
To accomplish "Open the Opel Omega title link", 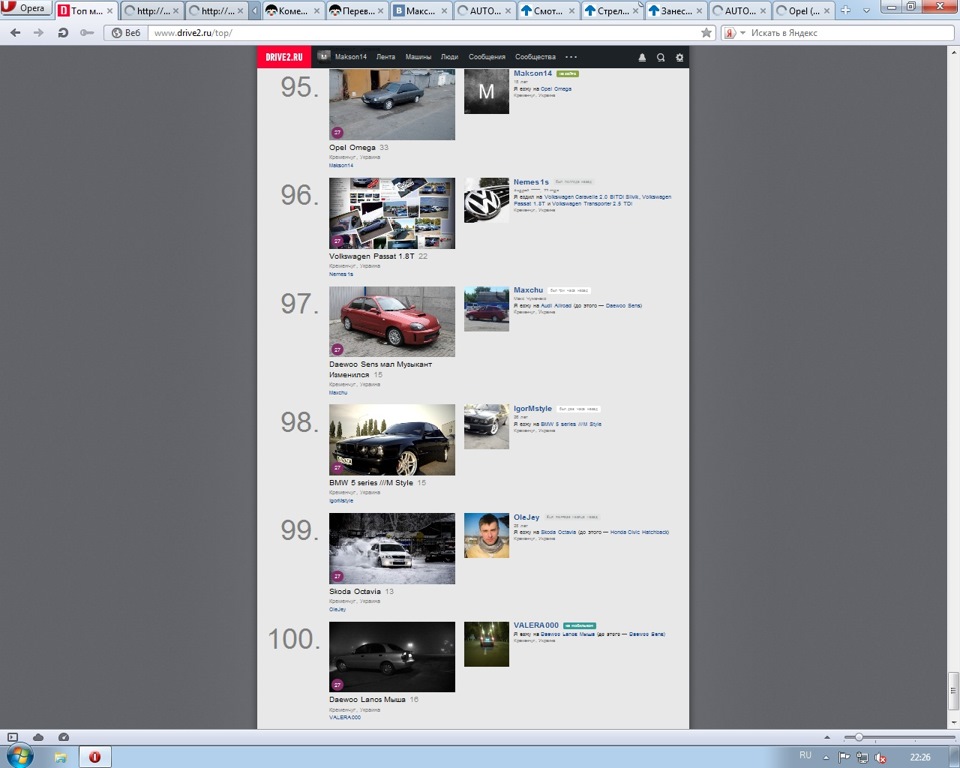I will tap(352, 148).
